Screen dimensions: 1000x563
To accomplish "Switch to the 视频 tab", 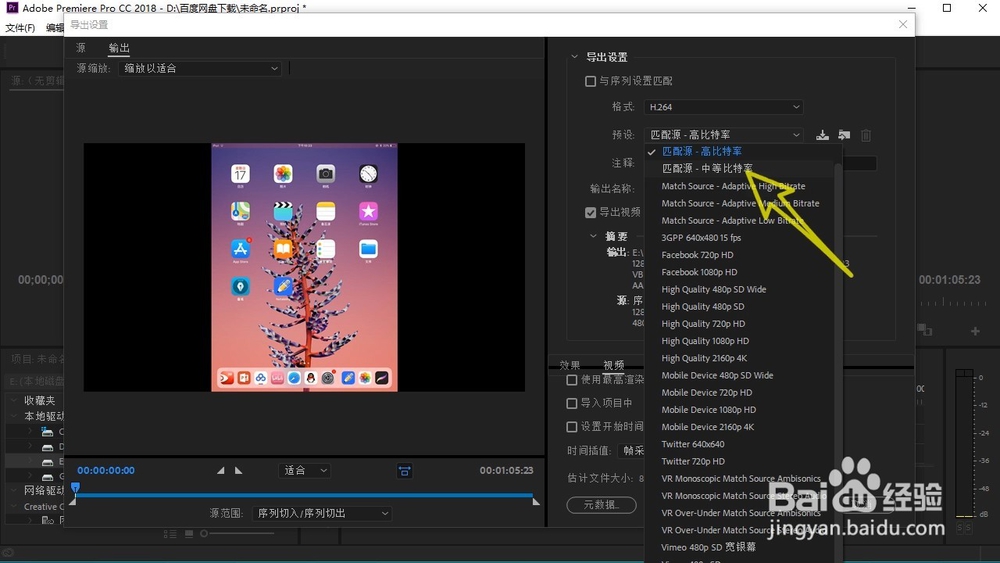I will [x=614, y=365].
